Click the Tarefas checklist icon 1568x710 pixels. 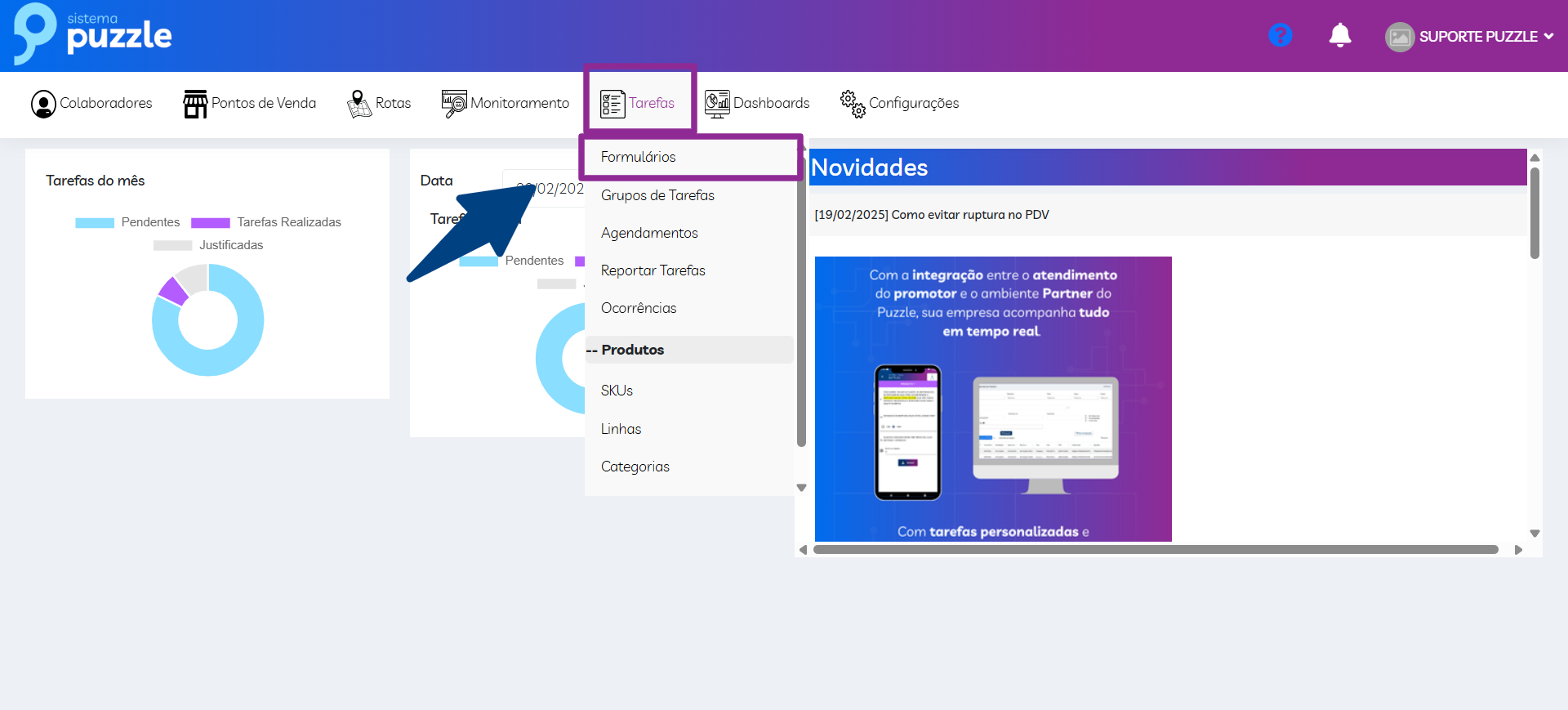612,104
